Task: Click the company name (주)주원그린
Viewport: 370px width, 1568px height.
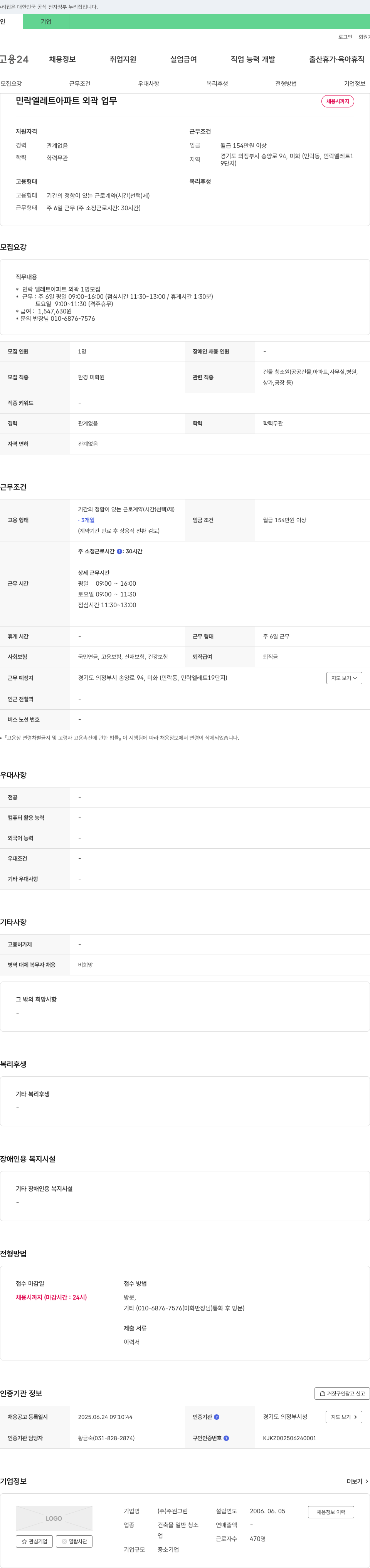Action: click(x=173, y=1511)
